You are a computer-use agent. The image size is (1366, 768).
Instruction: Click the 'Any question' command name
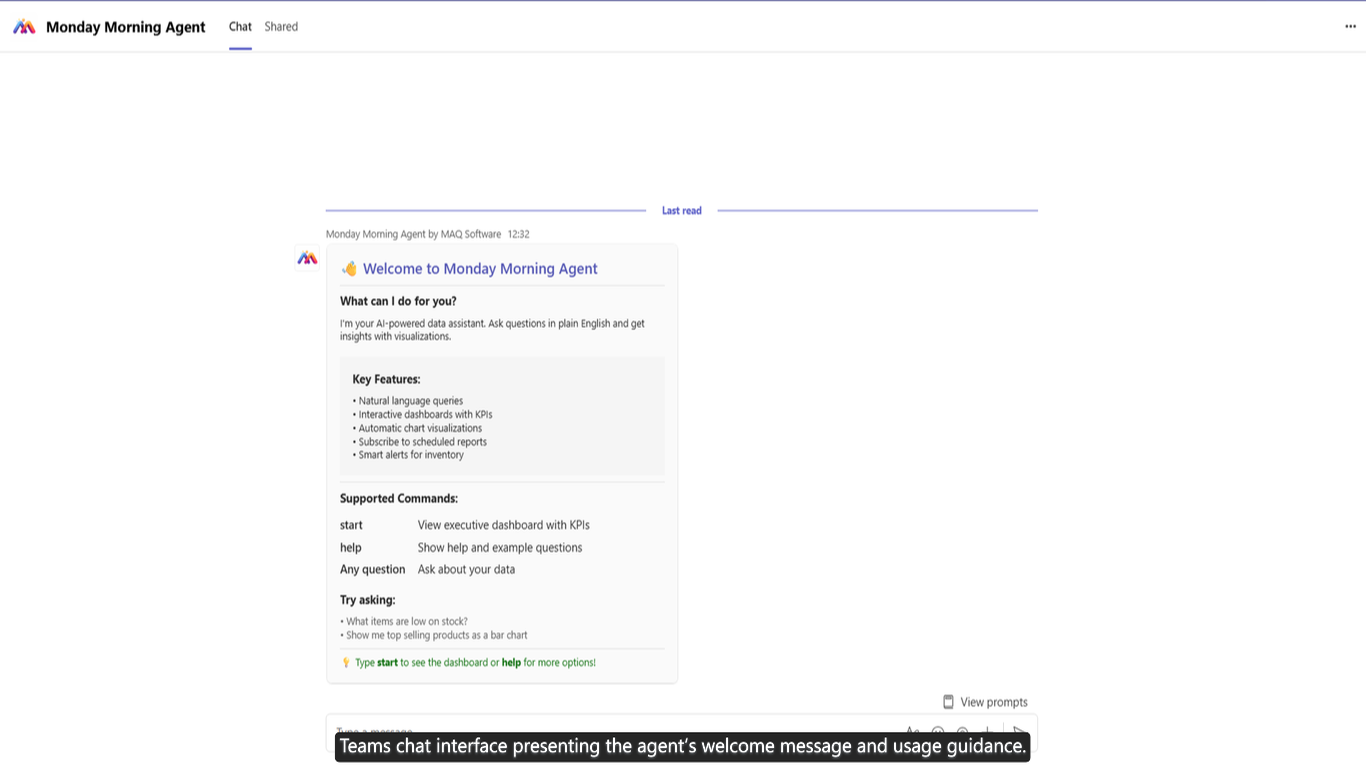pos(373,570)
